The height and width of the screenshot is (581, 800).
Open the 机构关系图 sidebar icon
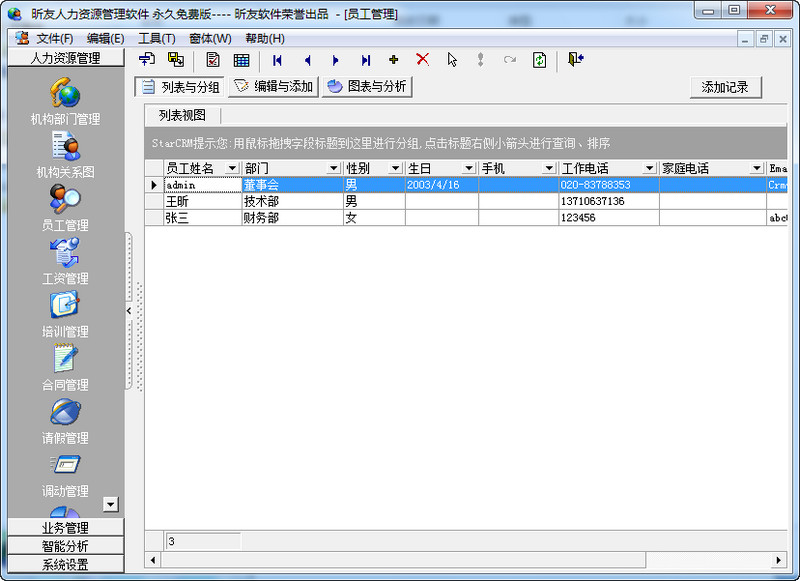pos(65,146)
